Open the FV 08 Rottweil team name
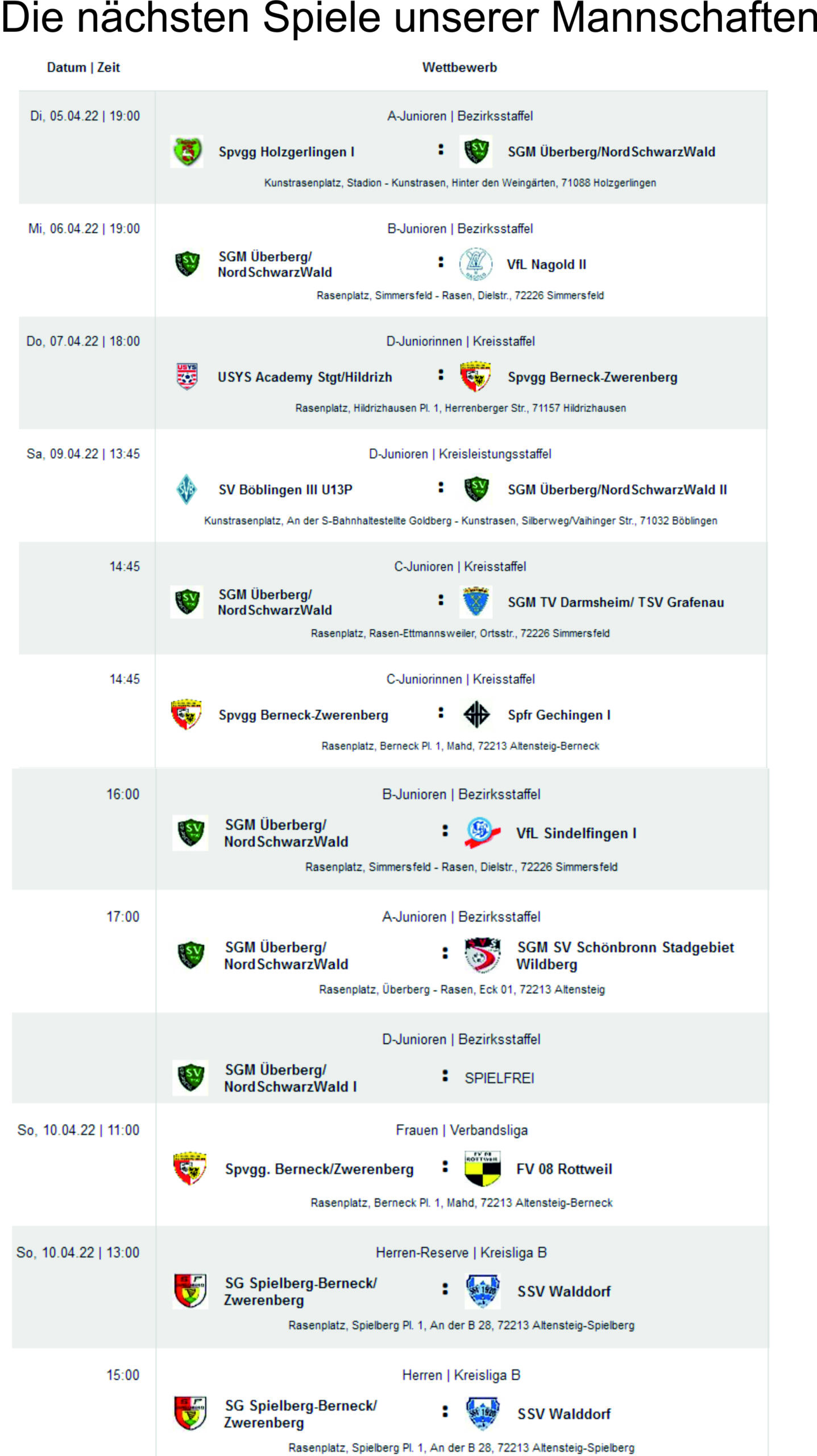 pos(564,1169)
